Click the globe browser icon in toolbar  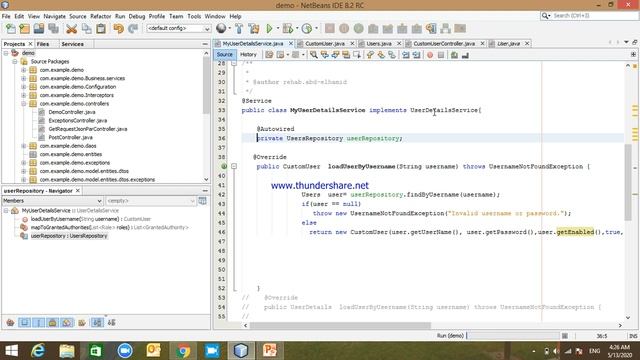(x=221, y=28)
